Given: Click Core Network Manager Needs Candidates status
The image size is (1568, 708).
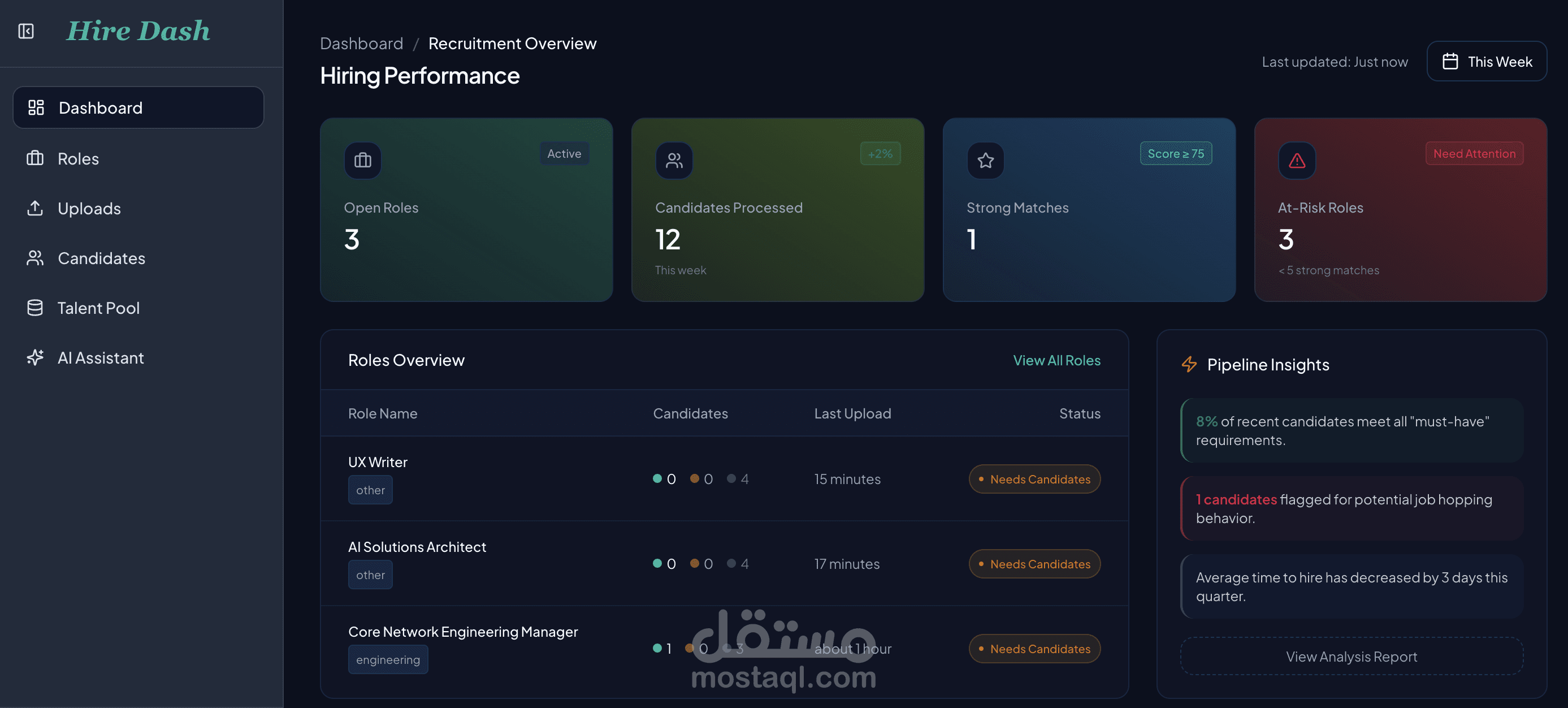Looking at the screenshot, I should (1034, 649).
